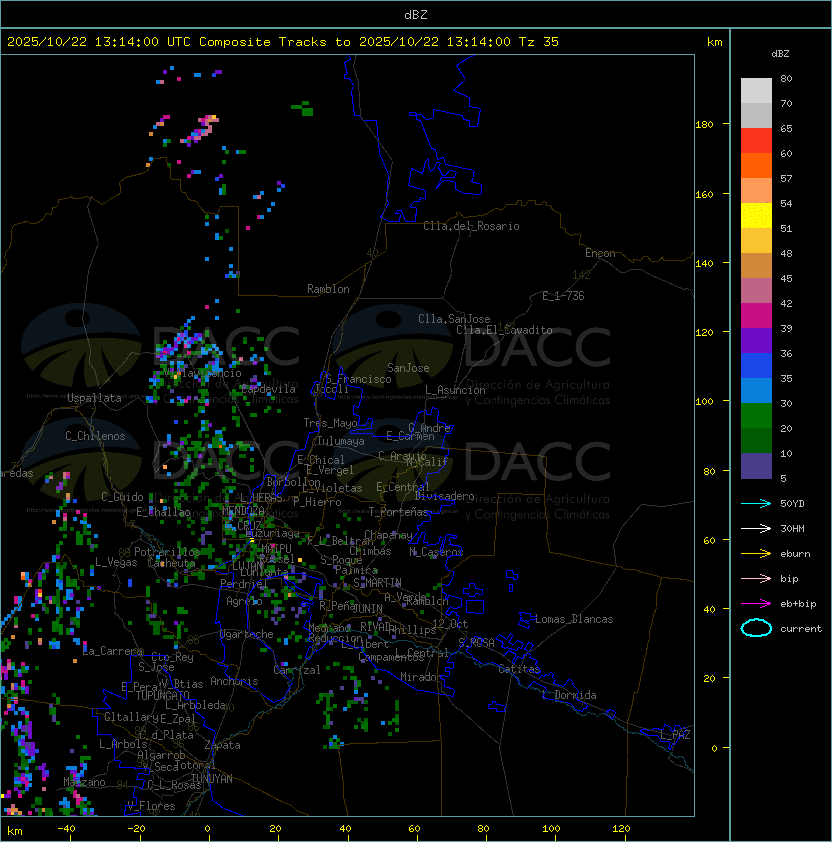
Task: Pick the green 20-30 dBZ swatch
Action: click(x=756, y=416)
